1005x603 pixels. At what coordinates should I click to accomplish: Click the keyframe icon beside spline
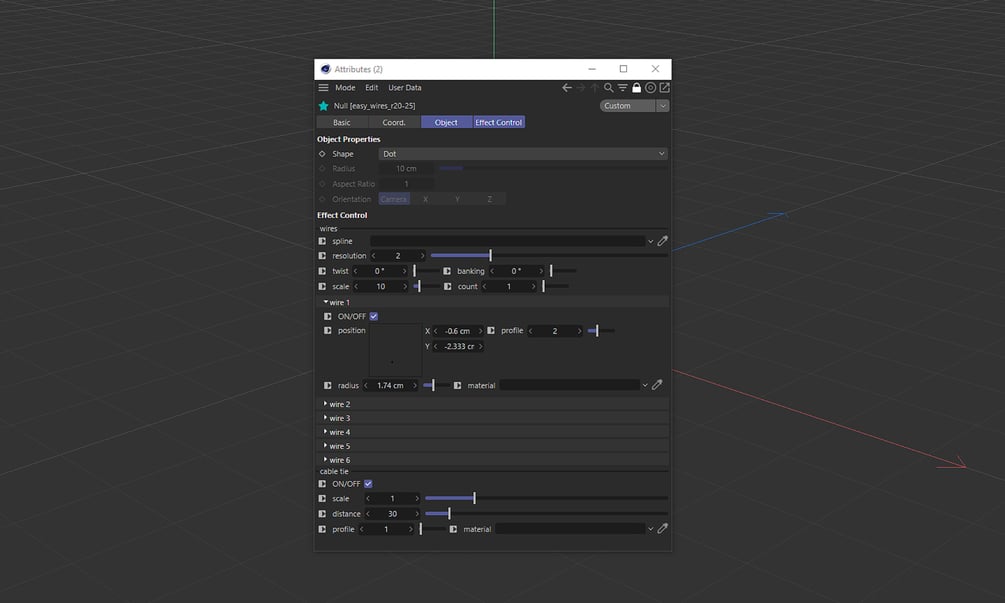coord(322,241)
